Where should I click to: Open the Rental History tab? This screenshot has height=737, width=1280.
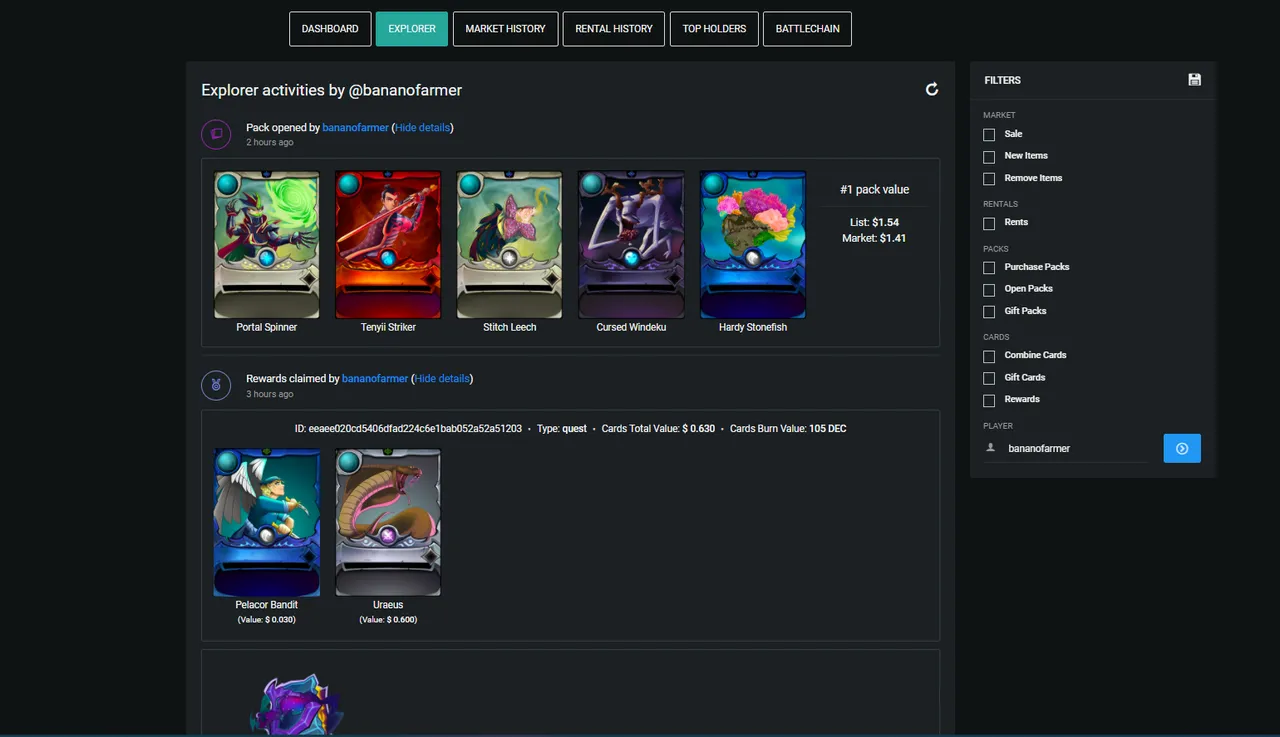(614, 29)
